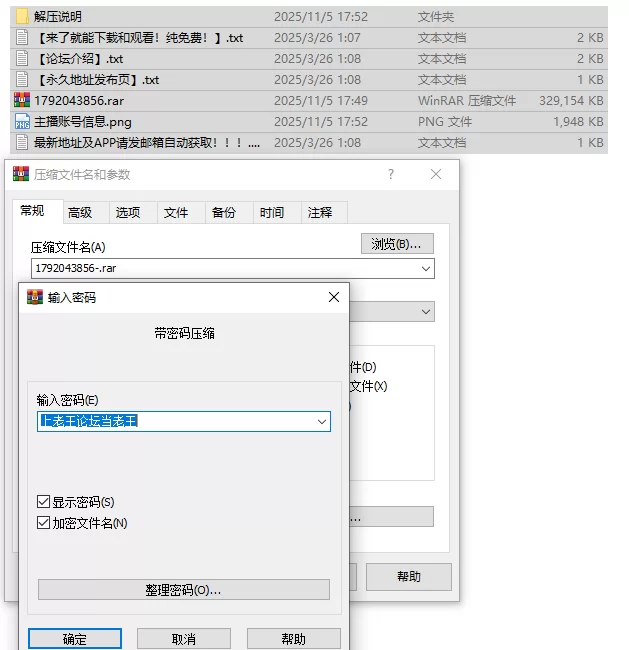
Task: Click the 整理密码 button
Action: pos(183,590)
